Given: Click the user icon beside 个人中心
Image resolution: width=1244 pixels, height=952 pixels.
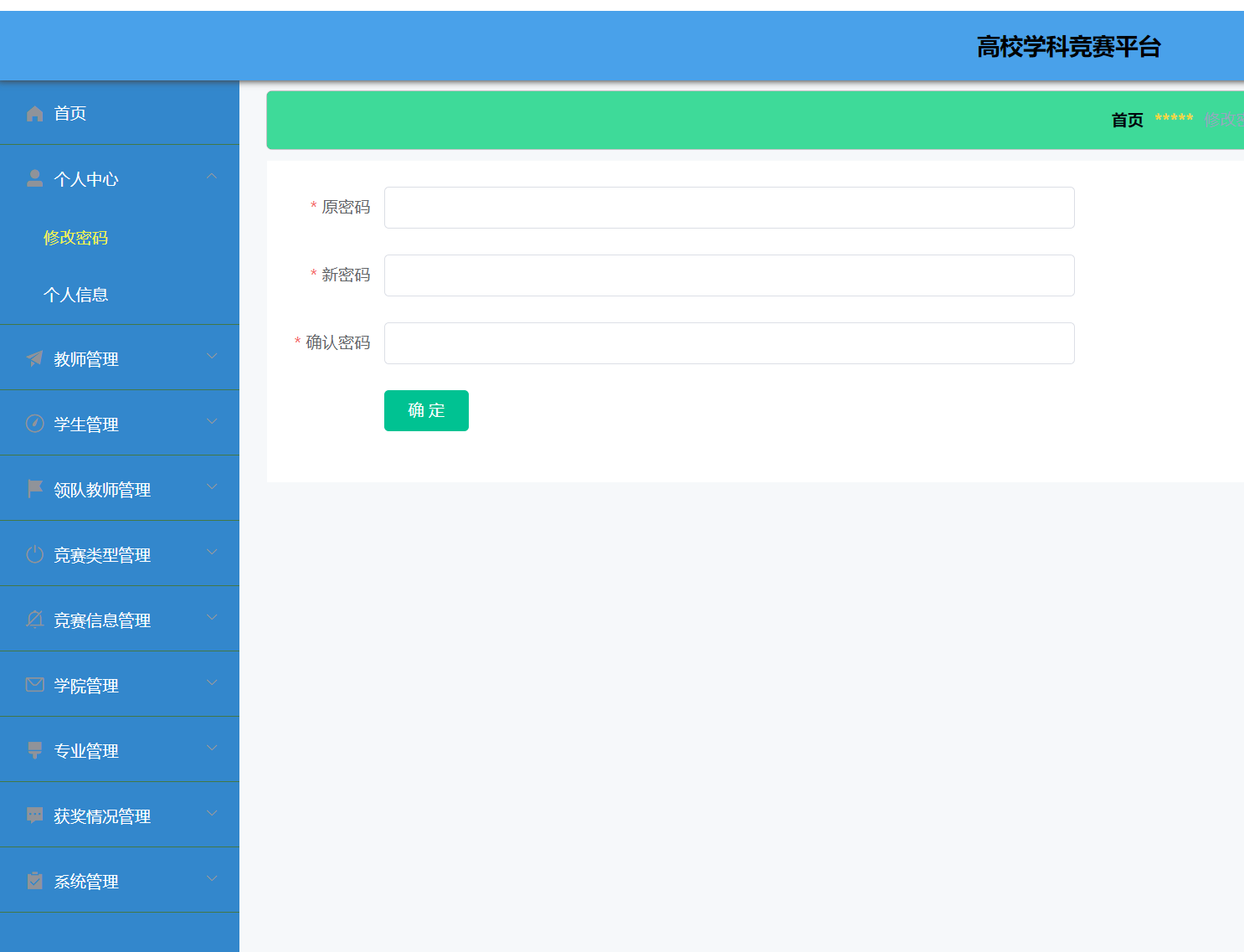Looking at the screenshot, I should (x=34, y=178).
